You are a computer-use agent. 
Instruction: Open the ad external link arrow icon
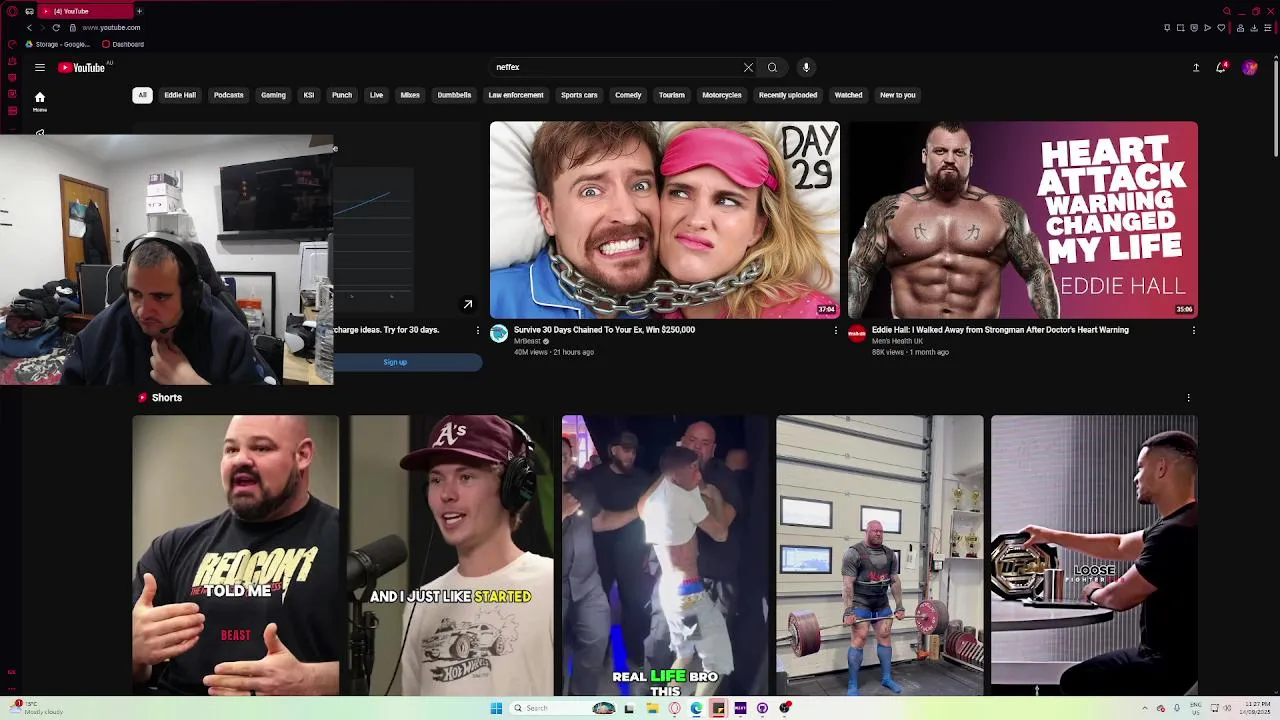(x=467, y=304)
